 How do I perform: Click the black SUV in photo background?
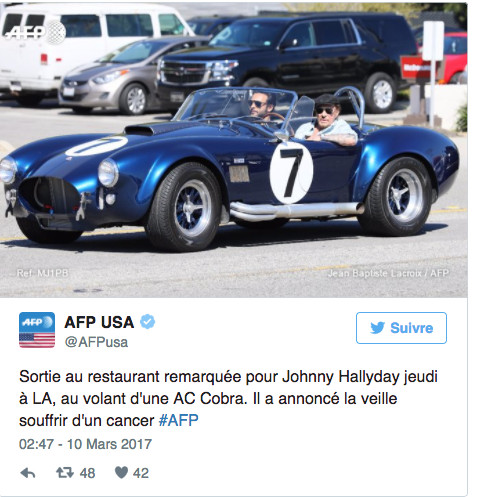point(287,58)
